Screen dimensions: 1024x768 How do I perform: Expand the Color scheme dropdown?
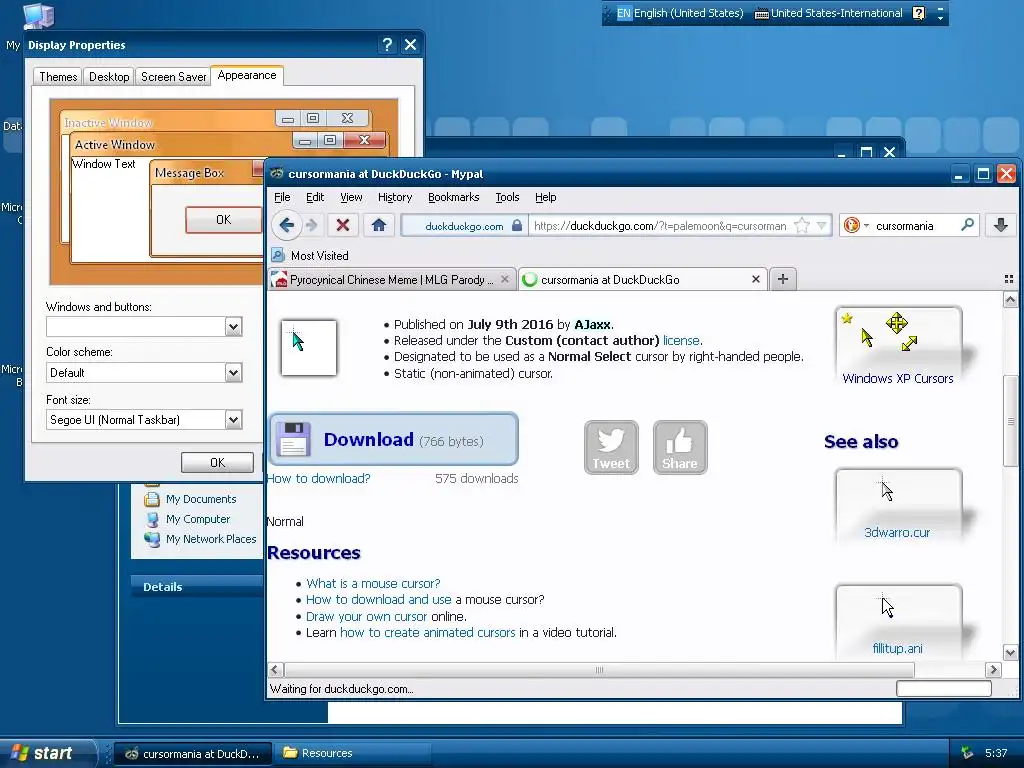(x=233, y=373)
